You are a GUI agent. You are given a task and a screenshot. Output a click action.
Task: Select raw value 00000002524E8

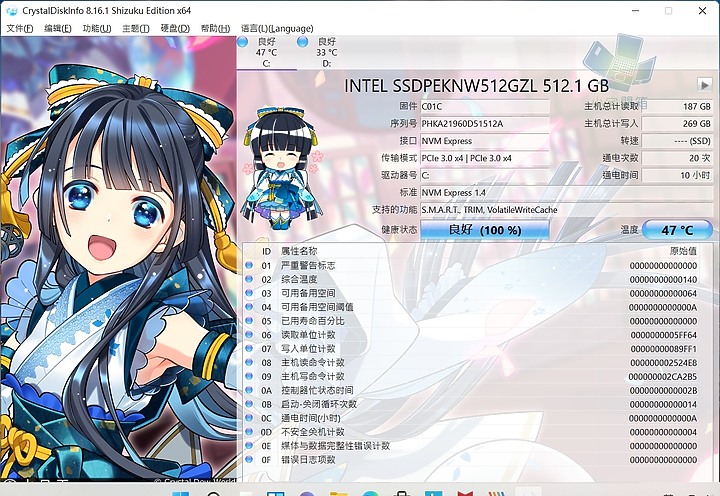coord(664,362)
